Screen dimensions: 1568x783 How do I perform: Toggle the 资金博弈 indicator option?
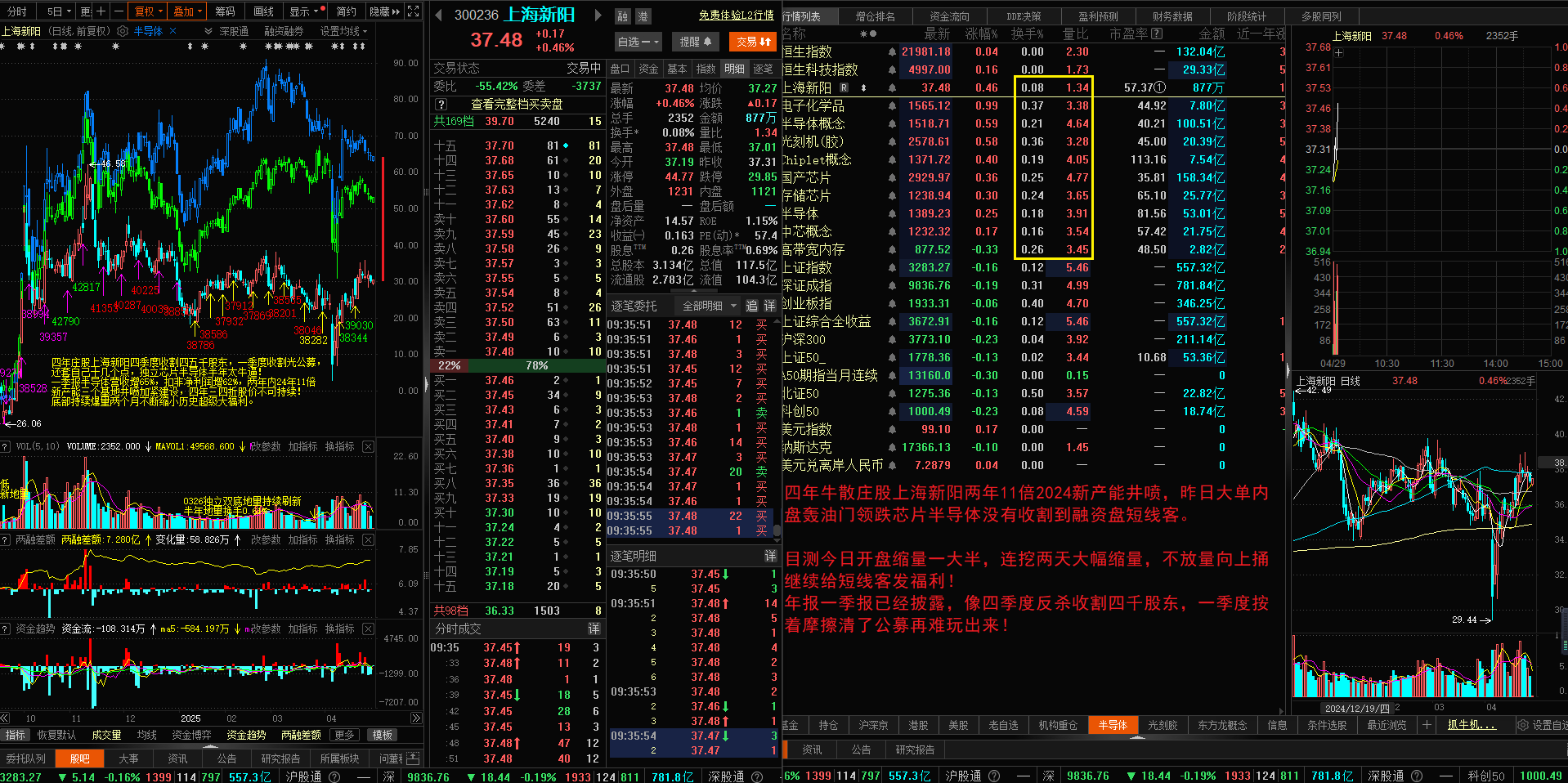click(x=192, y=735)
